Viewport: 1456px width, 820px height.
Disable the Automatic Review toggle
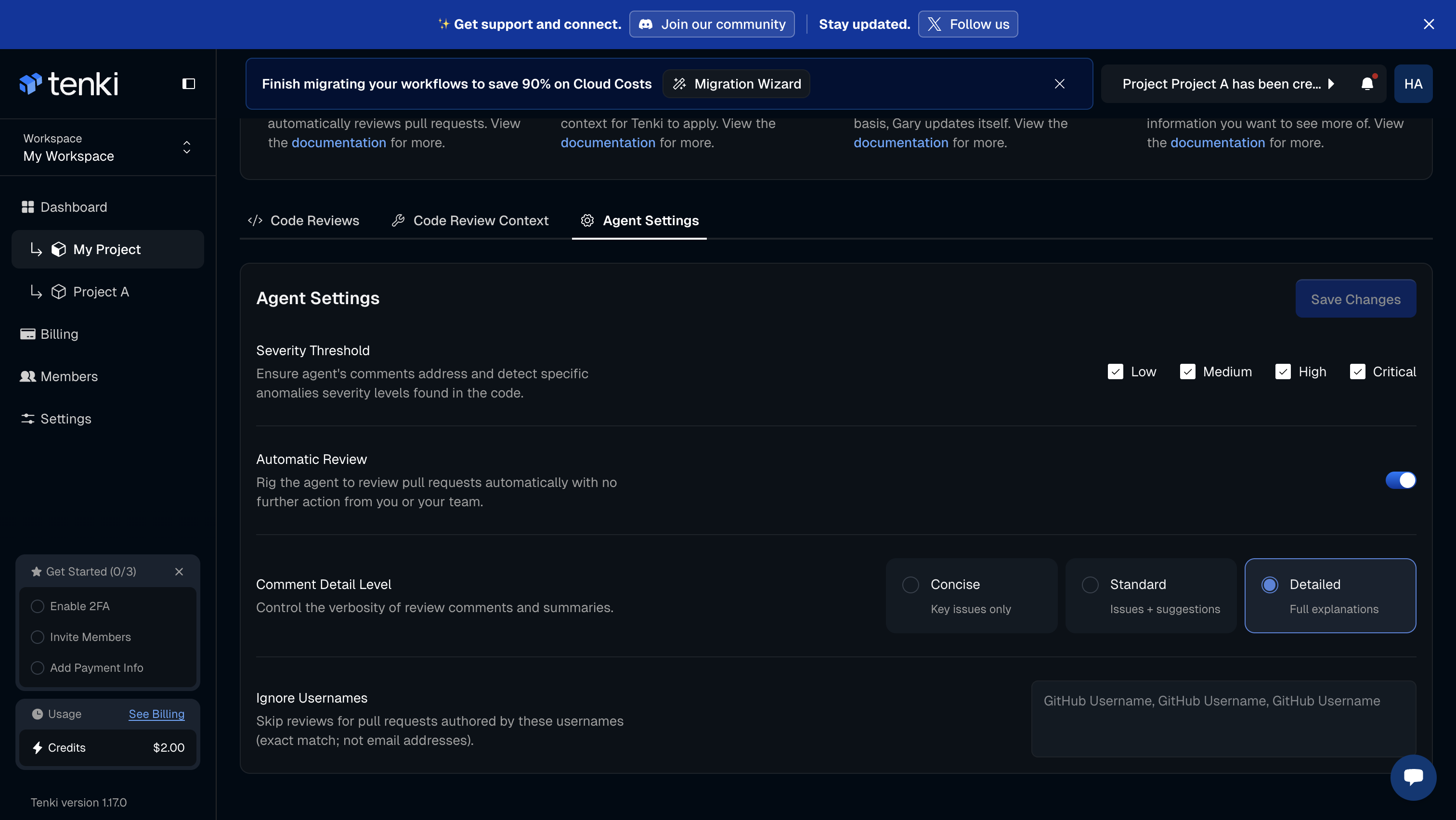1400,480
